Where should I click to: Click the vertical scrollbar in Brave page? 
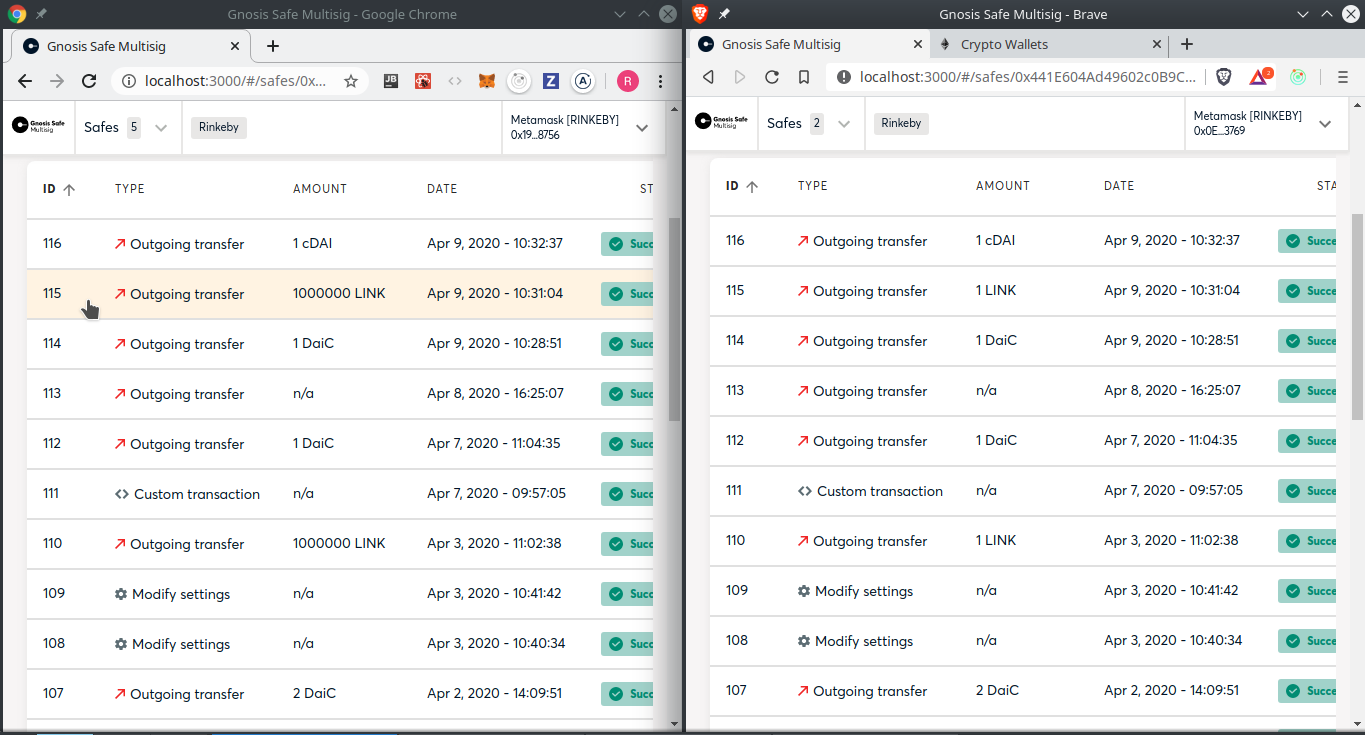(1356, 316)
